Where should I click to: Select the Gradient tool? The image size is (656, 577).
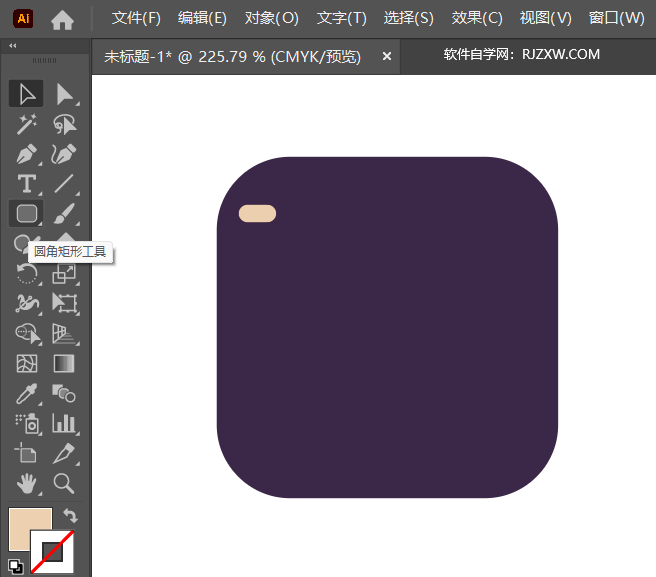pos(64,364)
